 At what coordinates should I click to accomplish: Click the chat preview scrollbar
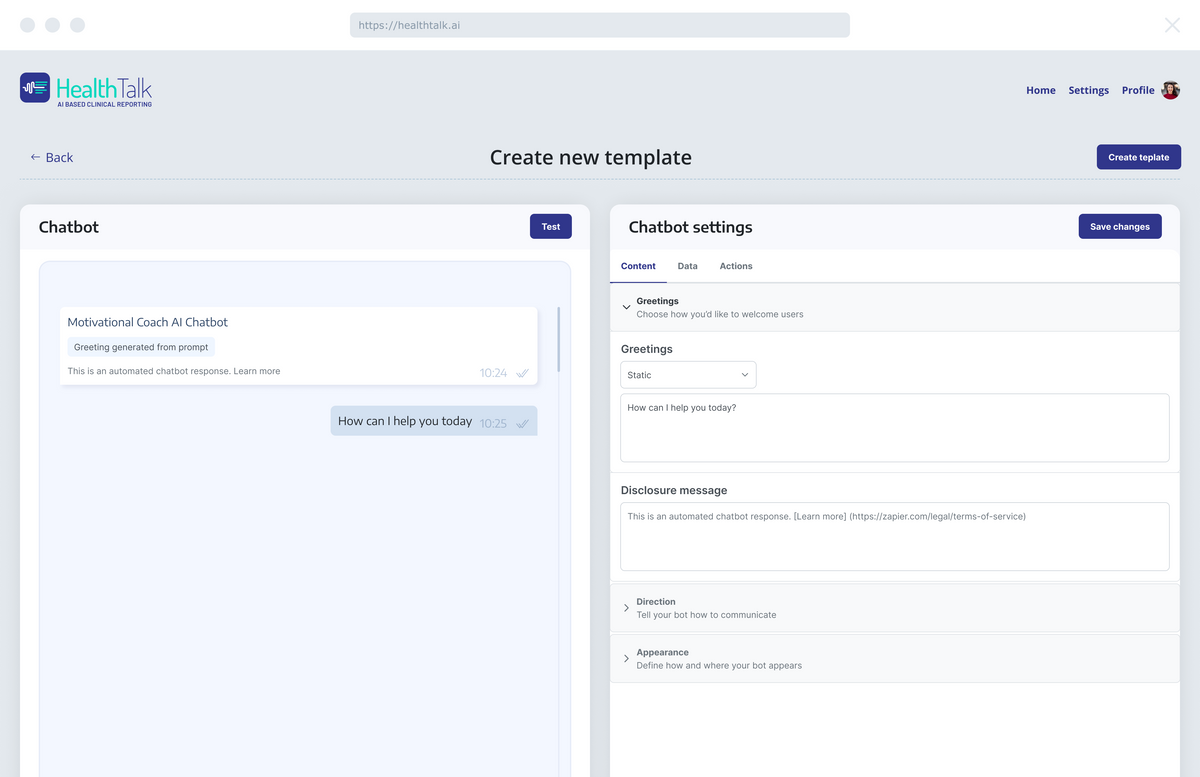[558, 340]
